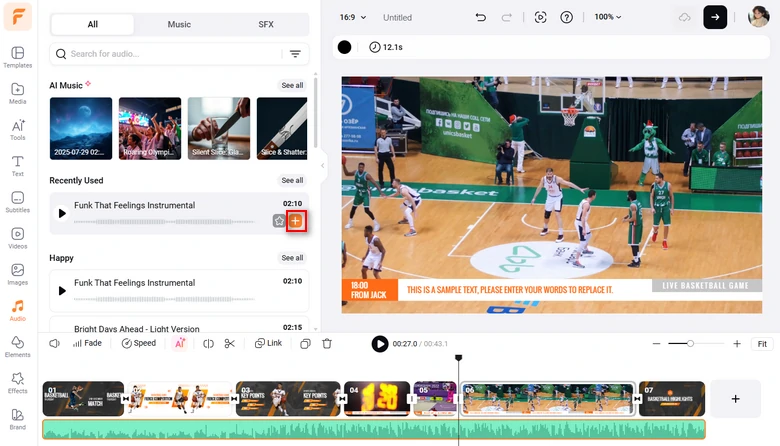Open the Speed option

(x=139, y=343)
